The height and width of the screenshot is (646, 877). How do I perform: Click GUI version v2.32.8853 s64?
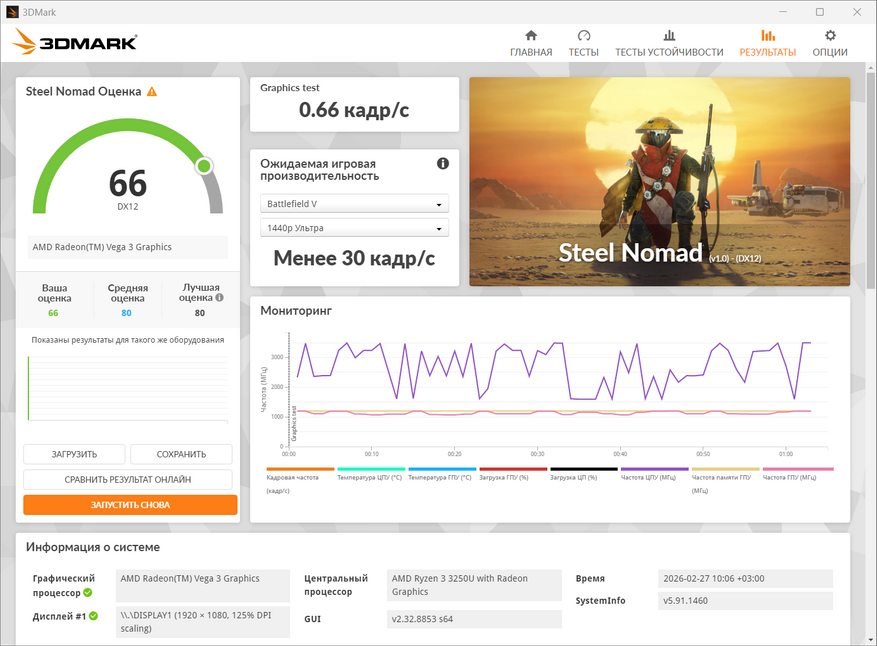pyautogui.click(x=474, y=619)
